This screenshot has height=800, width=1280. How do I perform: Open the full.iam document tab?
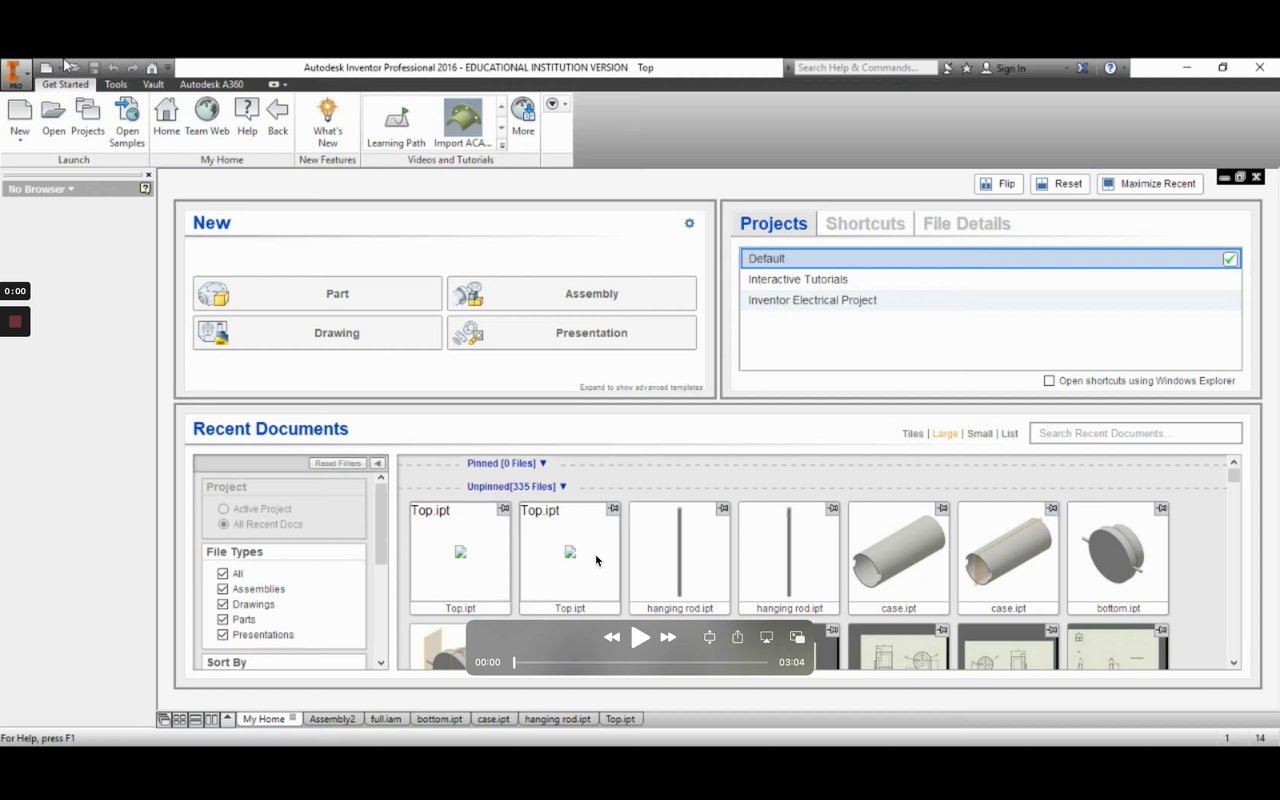[x=386, y=719]
